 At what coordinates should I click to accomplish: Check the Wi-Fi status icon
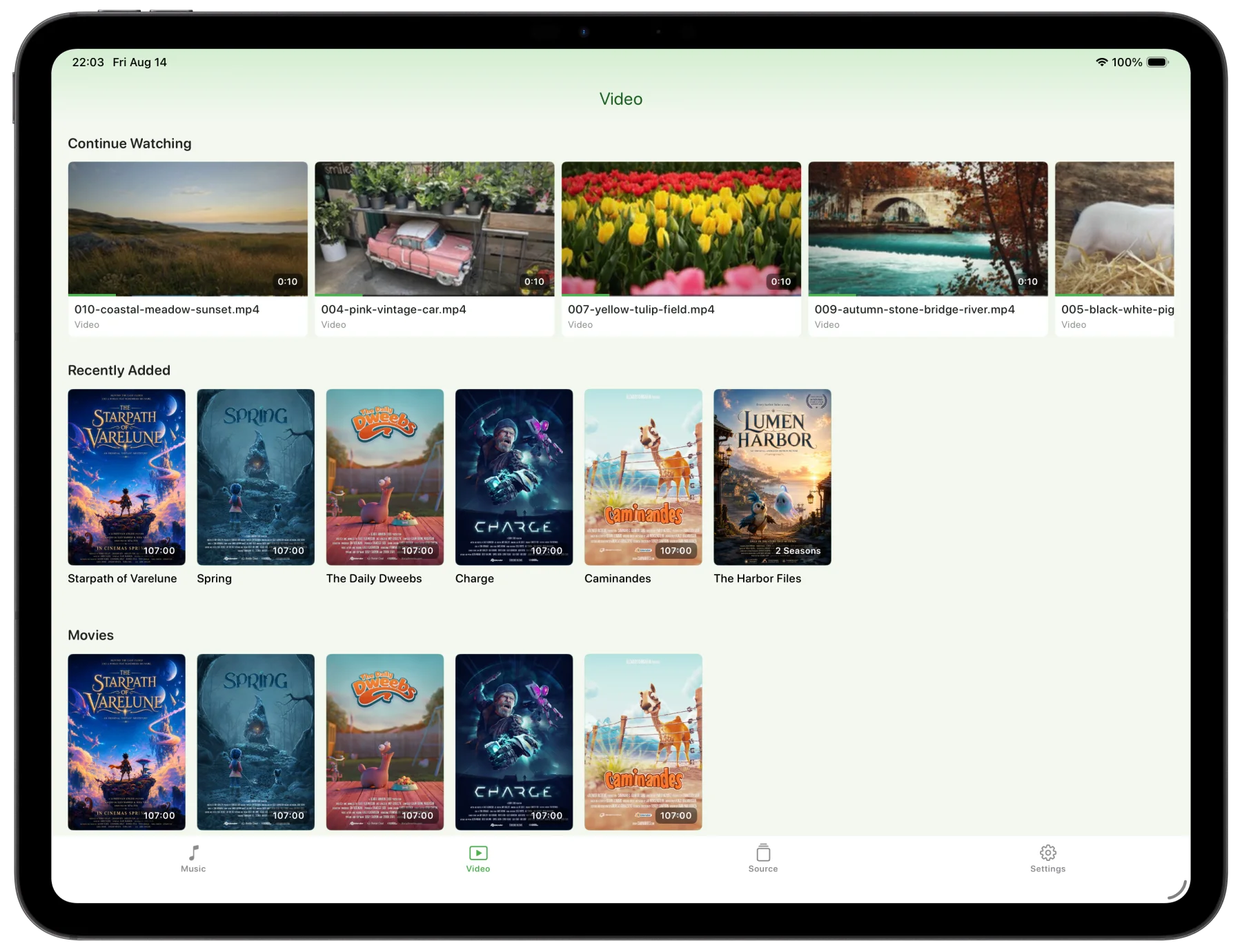[1101, 62]
